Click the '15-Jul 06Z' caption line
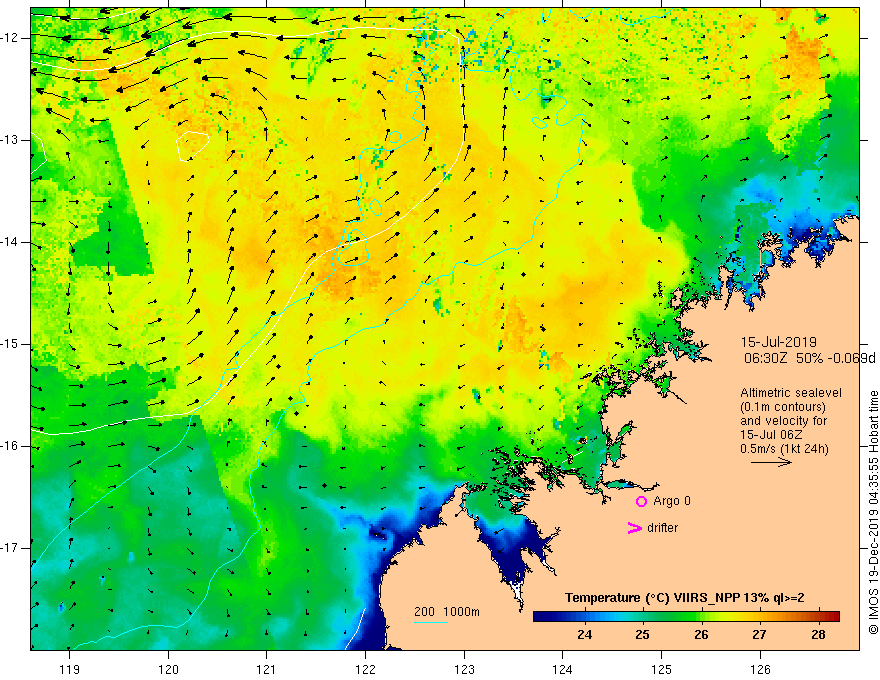This screenshot has height=680, width=880. [x=771, y=435]
